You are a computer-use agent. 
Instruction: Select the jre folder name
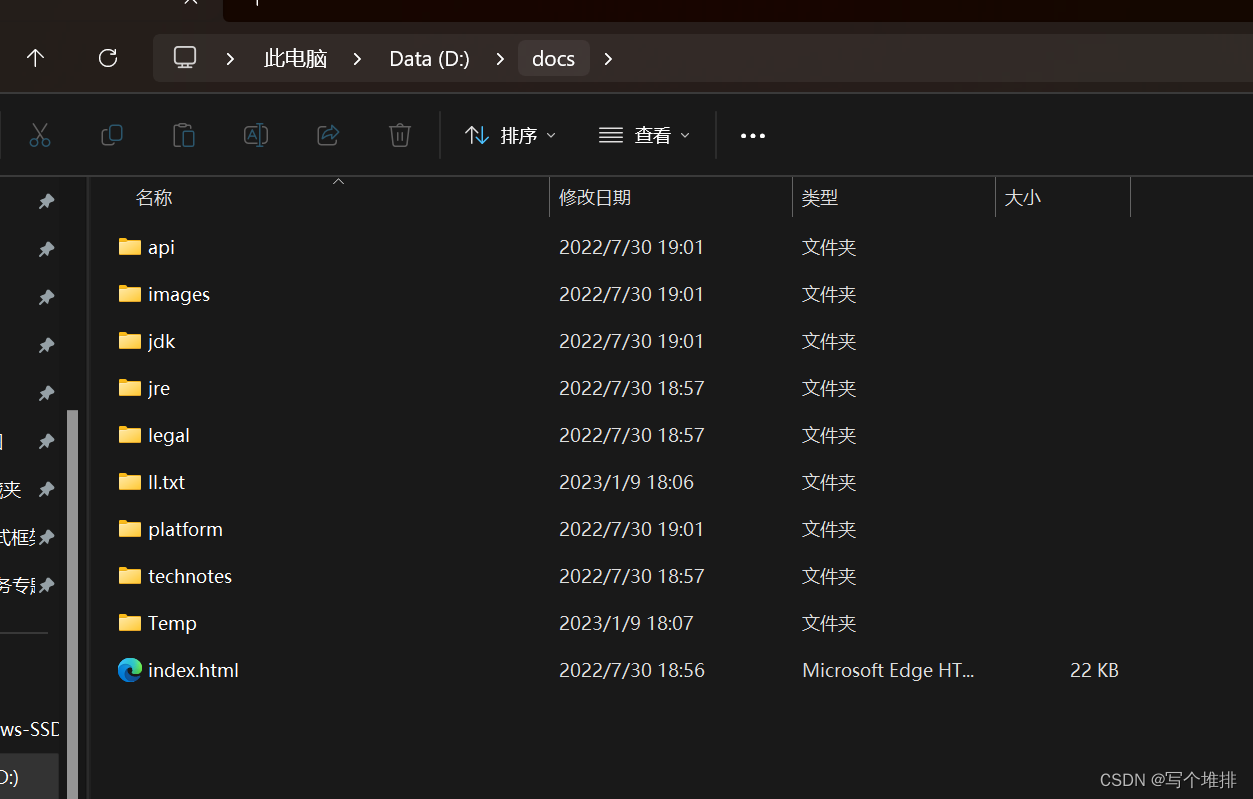click(x=159, y=388)
